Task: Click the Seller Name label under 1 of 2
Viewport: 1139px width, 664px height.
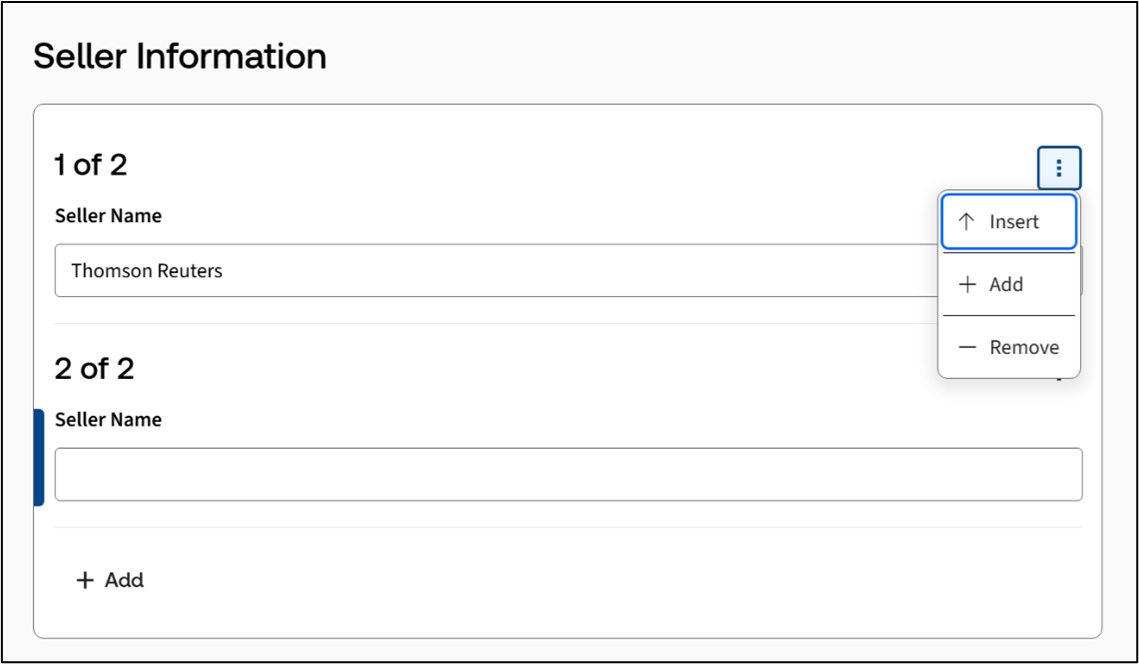Action: 108,216
